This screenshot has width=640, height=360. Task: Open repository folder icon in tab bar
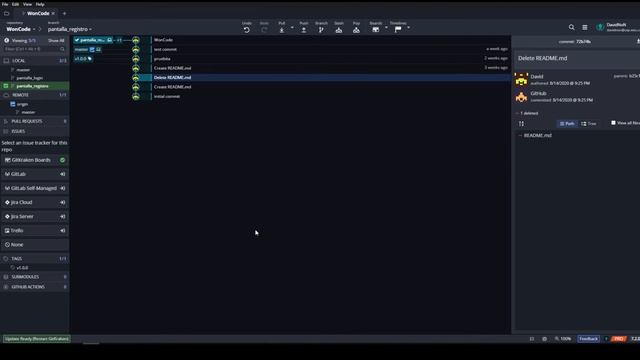click(x=7, y=13)
